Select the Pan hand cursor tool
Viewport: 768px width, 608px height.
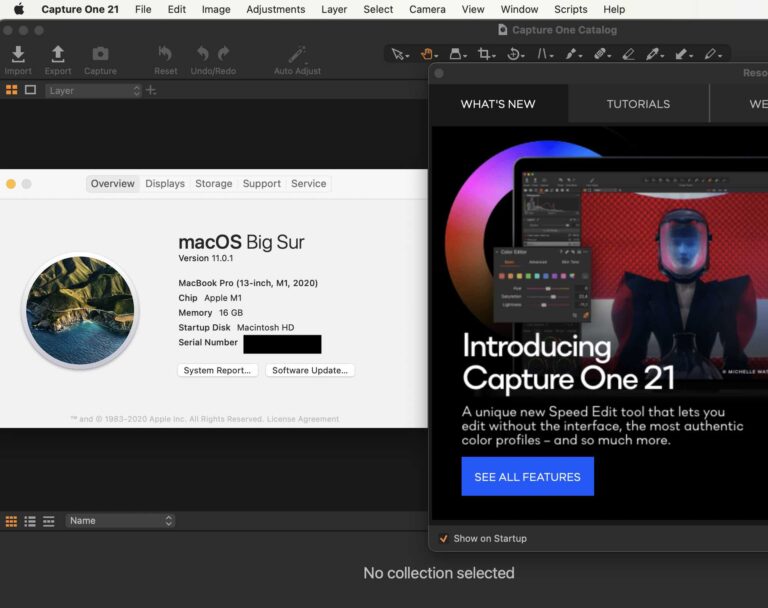point(426,54)
